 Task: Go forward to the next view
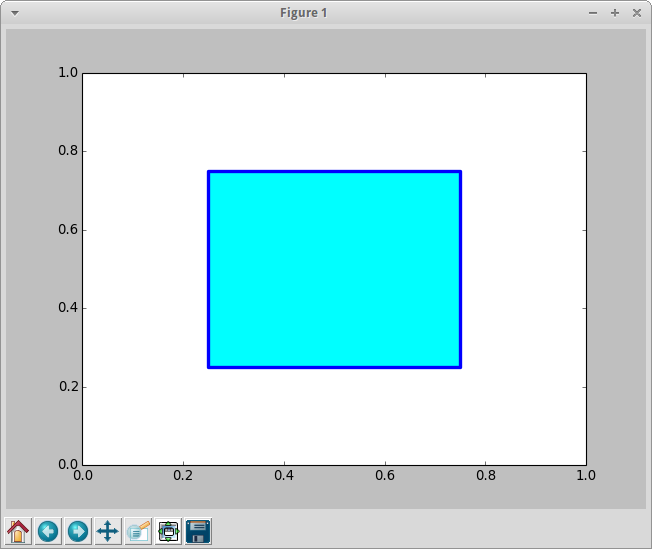[x=78, y=531]
